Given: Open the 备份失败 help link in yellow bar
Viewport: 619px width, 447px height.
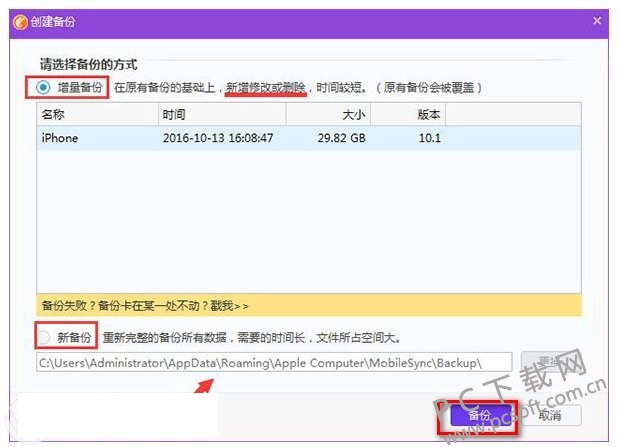Looking at the screenshot, I should [144, 305].
